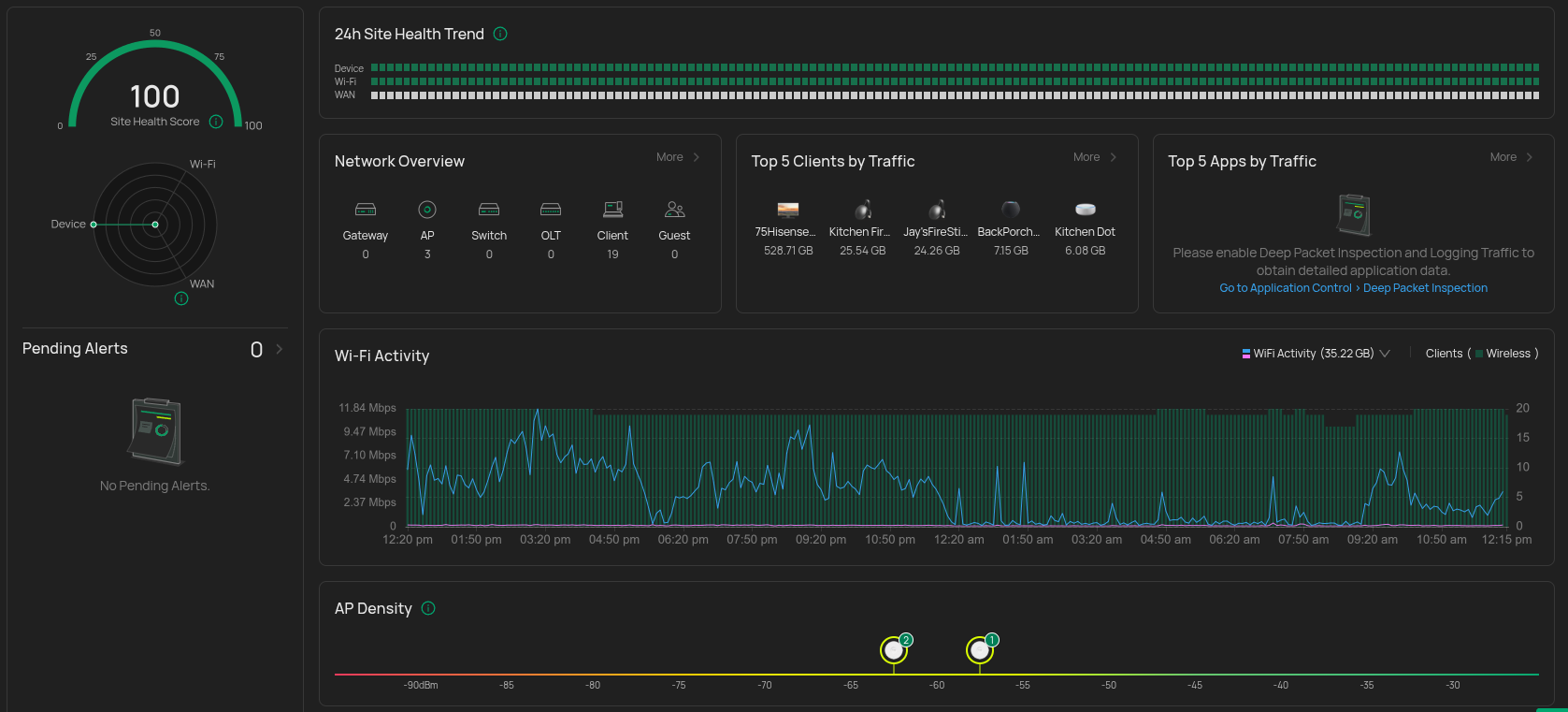Viewport: 1568px width, 712px height.
Task: Open the WiFi Activity dropdown
Action: pos(1385,354)
